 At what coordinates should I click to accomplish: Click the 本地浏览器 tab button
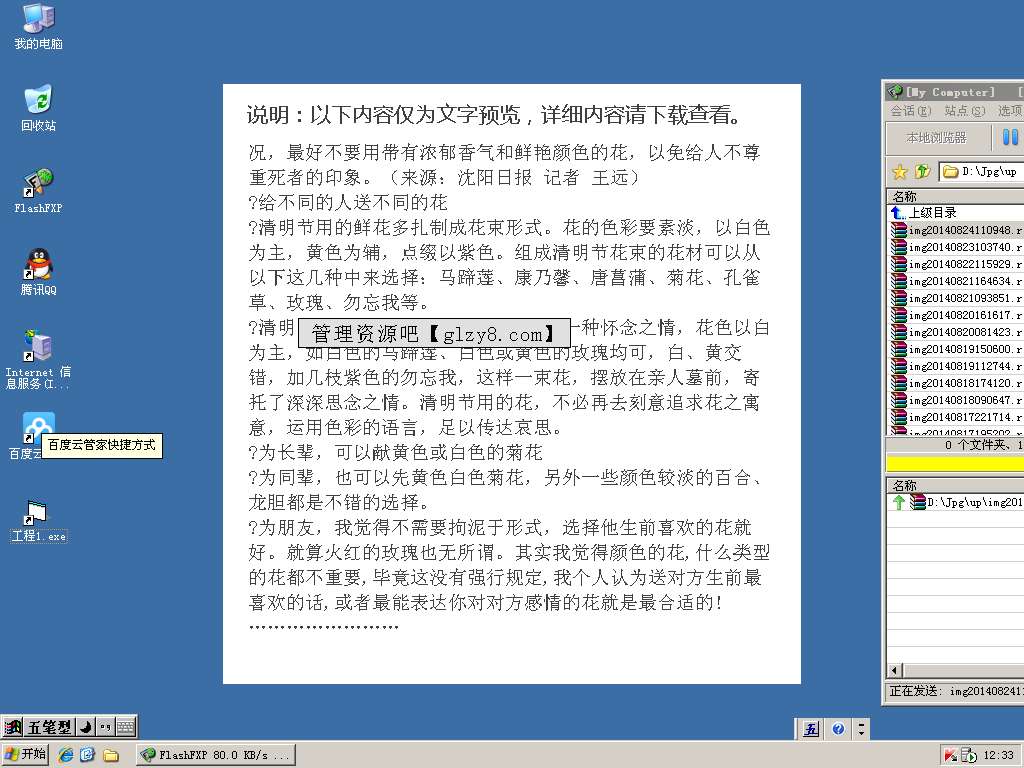coord(936,137)
